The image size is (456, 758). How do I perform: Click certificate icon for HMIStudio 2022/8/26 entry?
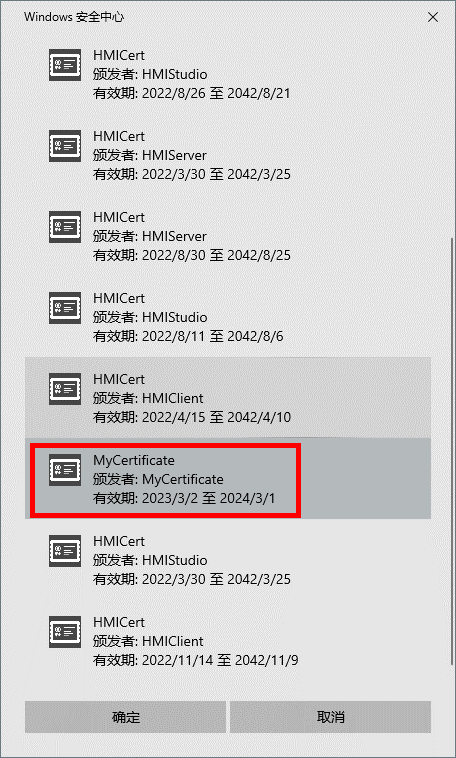65,65
